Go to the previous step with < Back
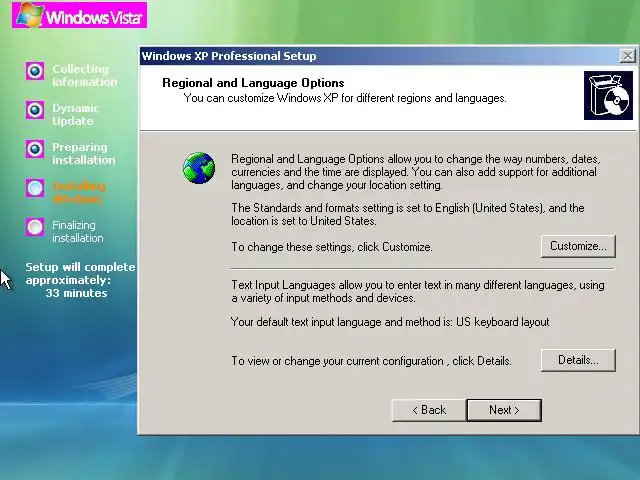Image resolution: width=640 pixels, height=480 pixels. (x=429, y=410)
